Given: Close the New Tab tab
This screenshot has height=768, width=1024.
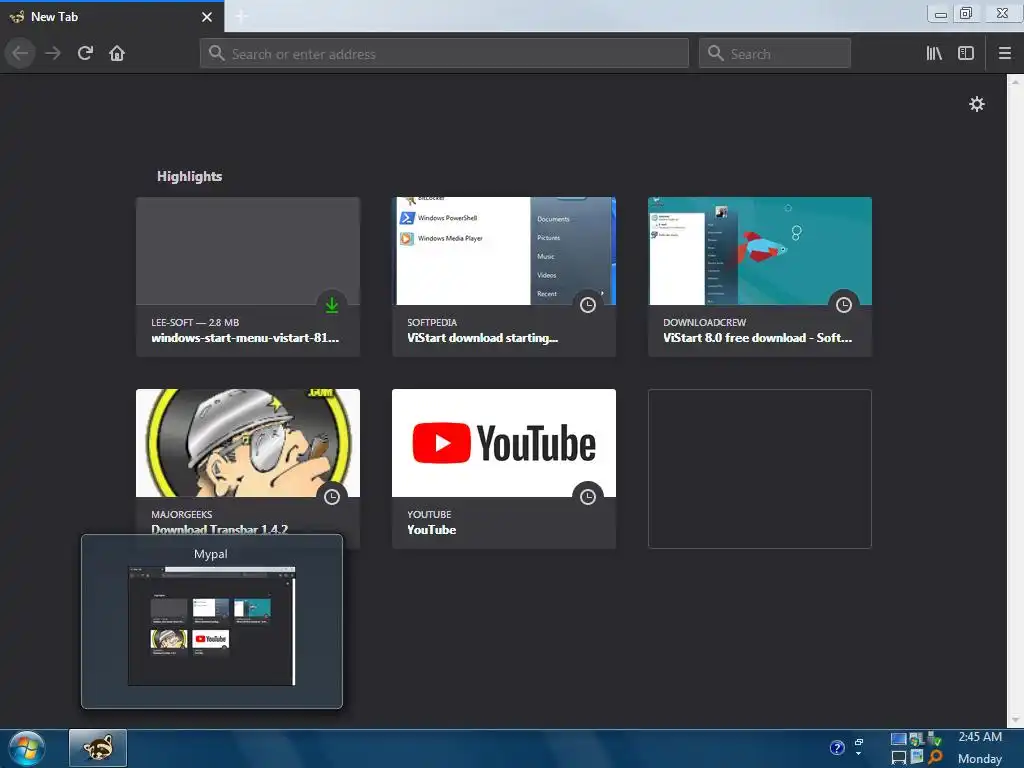Looking at the screenshot, I should [207, 17].
